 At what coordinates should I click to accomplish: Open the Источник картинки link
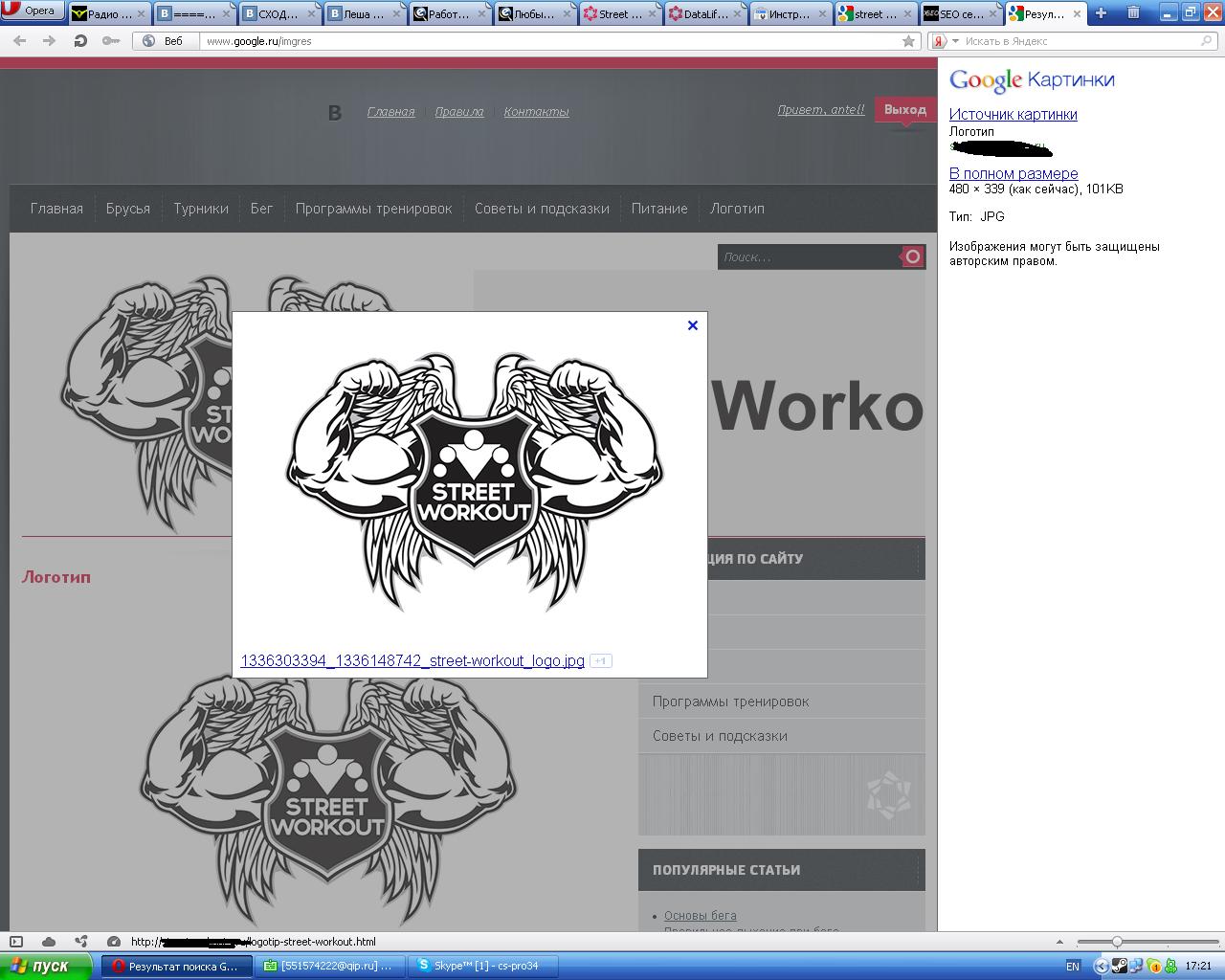(x=1013, y=114)
